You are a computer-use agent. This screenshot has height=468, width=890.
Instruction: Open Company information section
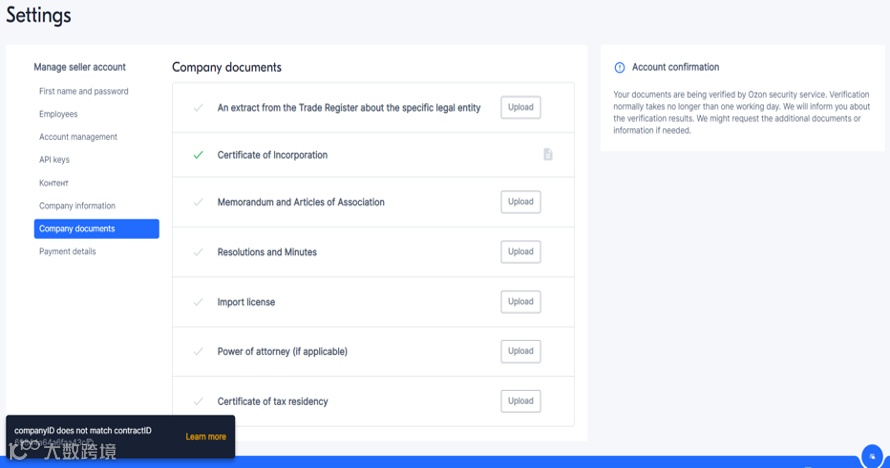click(77, 205)
